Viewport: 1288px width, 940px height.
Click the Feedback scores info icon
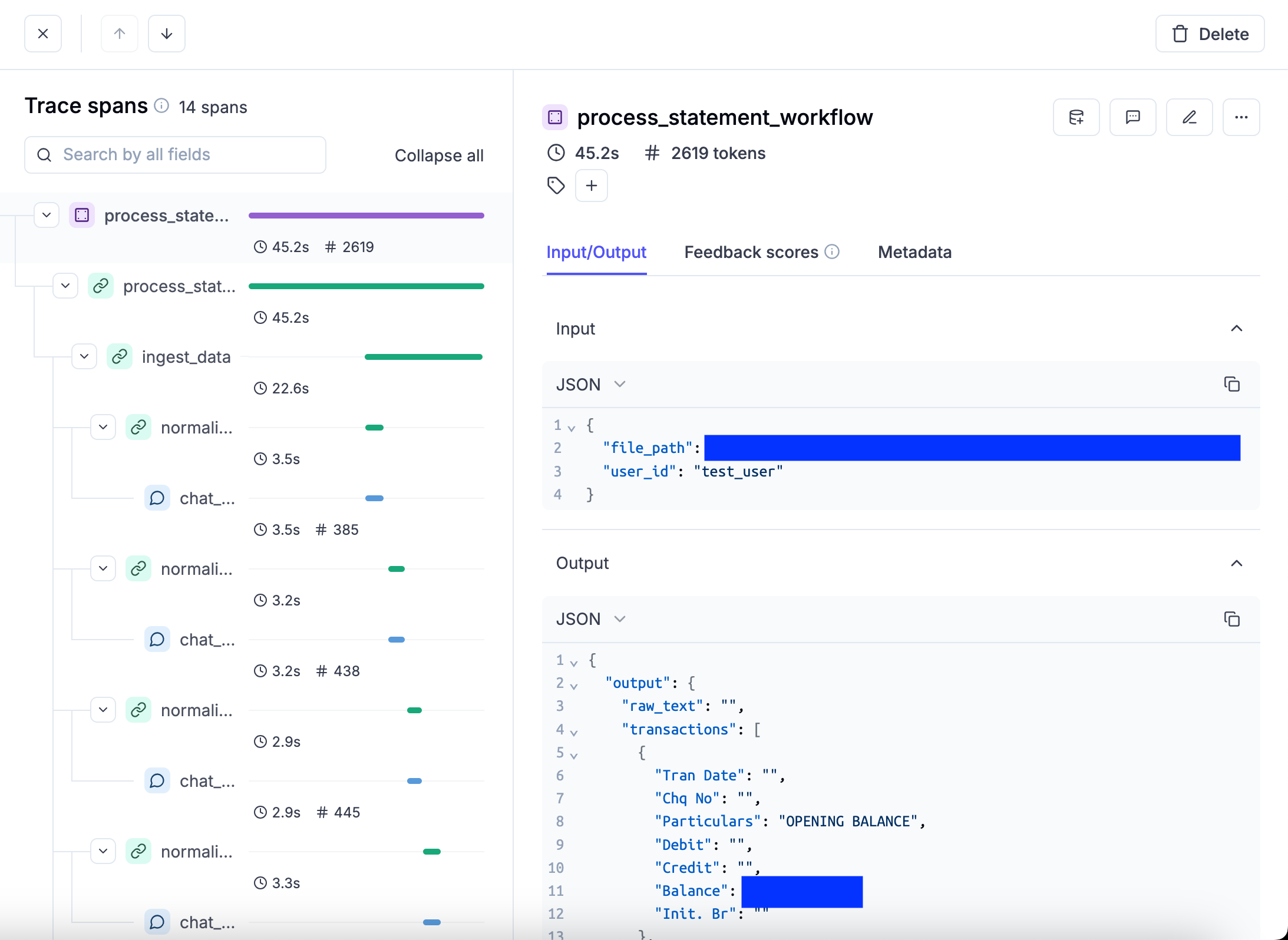click(x=832, y=251)
